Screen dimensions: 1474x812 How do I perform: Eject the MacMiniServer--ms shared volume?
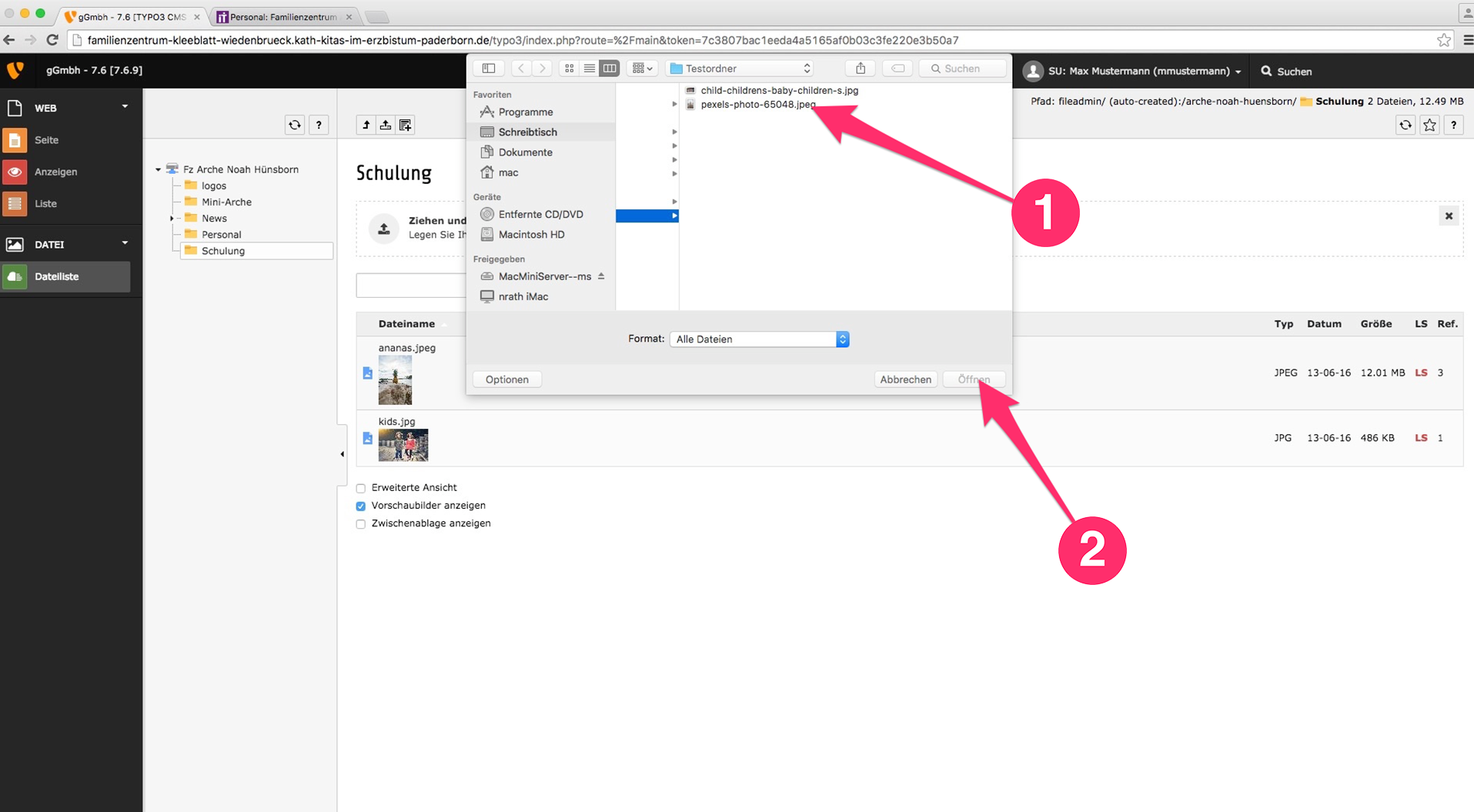point(601,276)
